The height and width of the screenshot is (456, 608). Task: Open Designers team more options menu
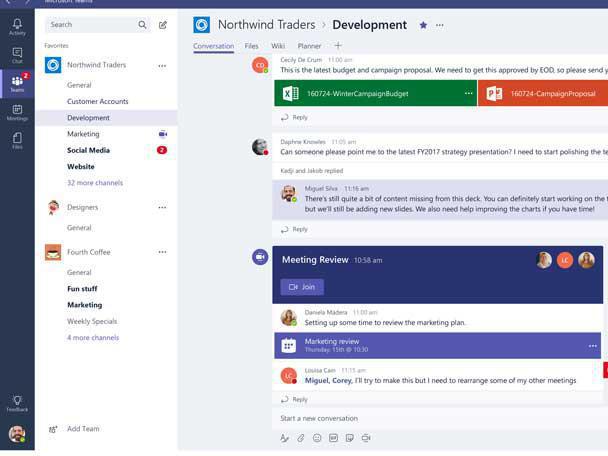(162, 208)
